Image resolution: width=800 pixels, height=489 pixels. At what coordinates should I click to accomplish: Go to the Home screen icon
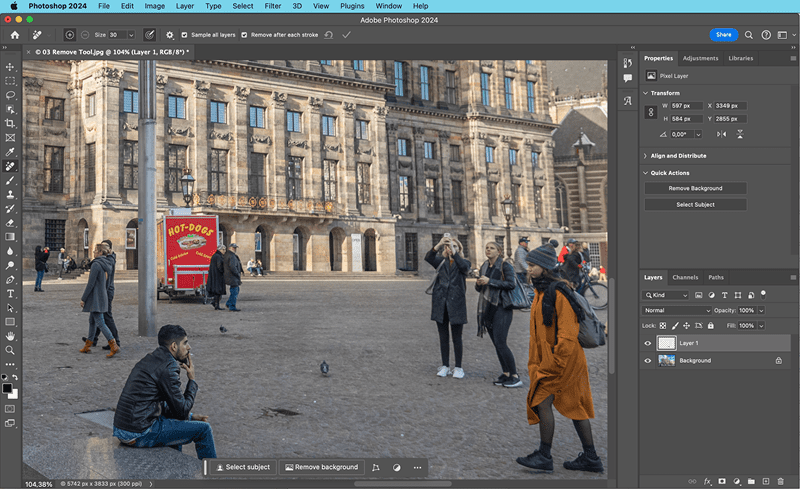(x=15, y=35)
